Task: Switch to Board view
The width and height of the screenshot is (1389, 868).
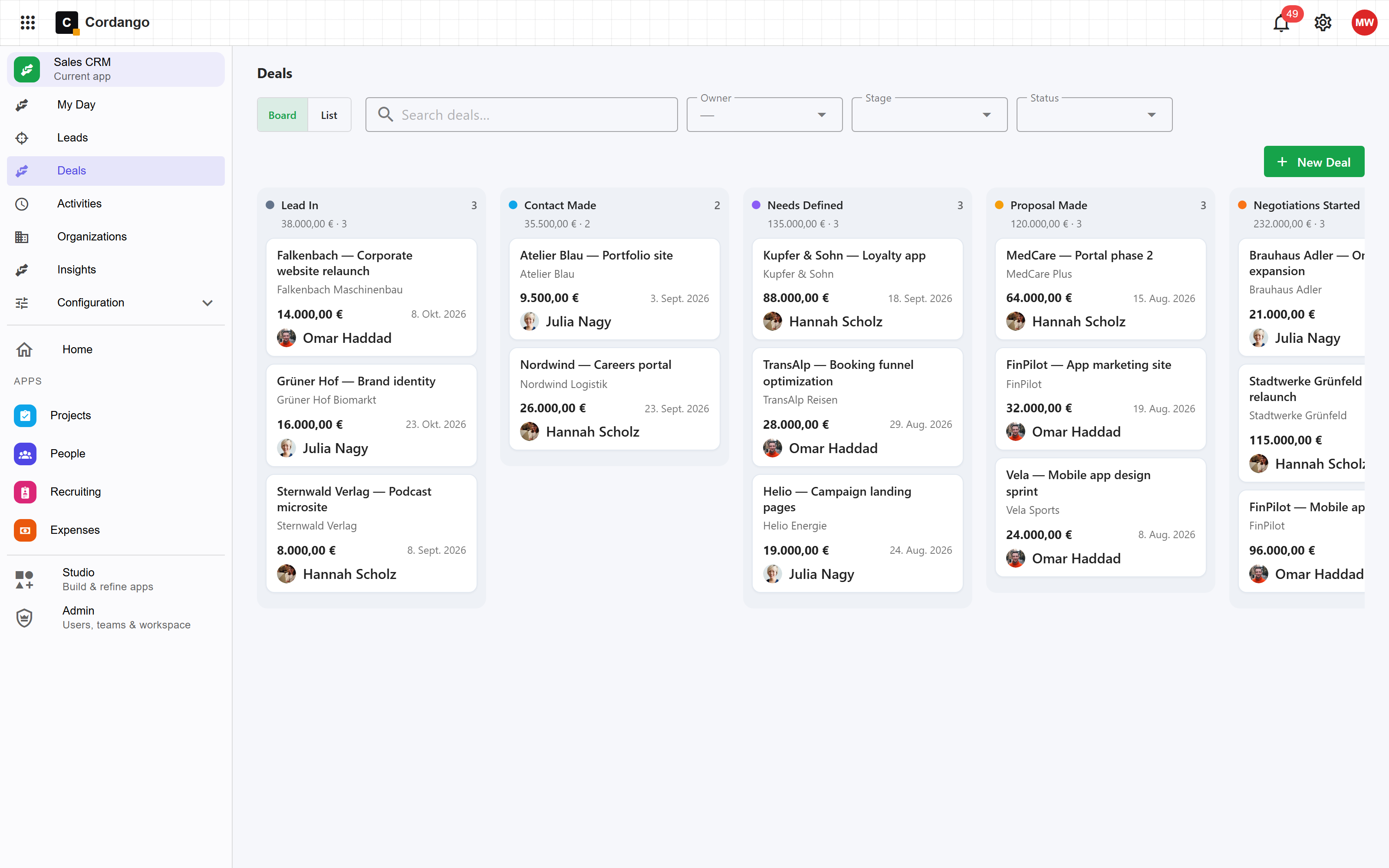Action: tap(283, 115)
